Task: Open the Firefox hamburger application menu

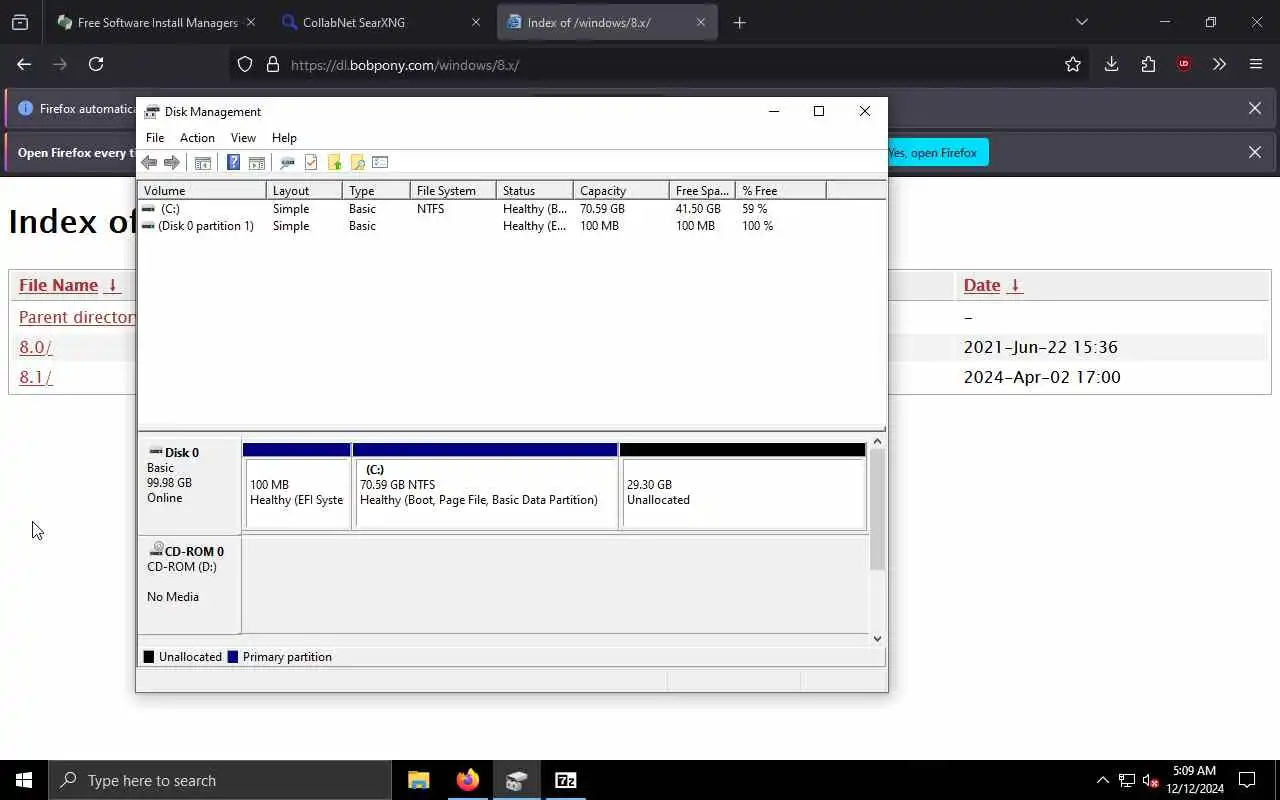Action: [1256, 64]
